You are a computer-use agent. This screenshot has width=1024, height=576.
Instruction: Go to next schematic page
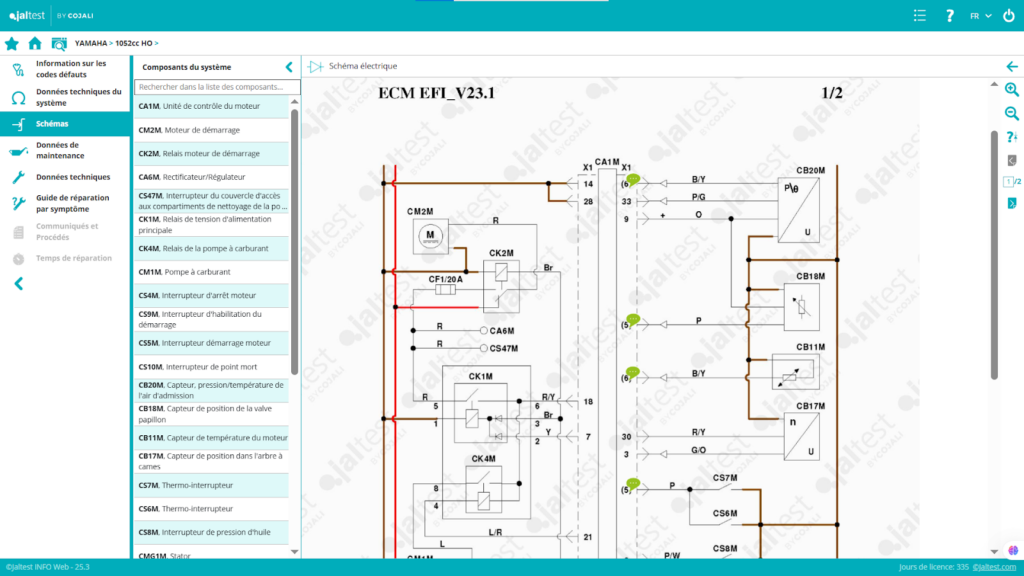click(x=1011, y=203)
